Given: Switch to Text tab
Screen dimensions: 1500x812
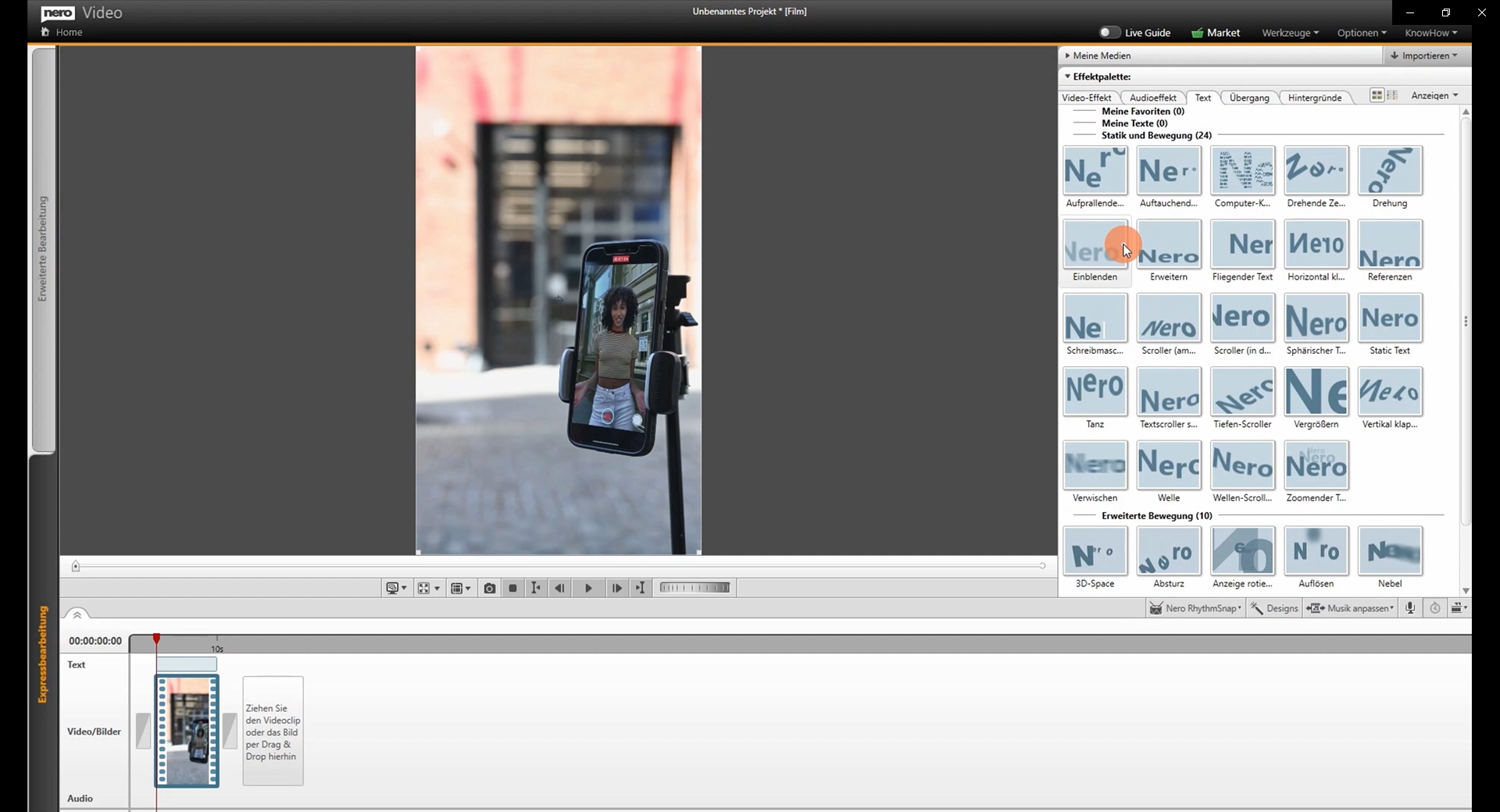Looking at the screenshot, I should [1202, 98].
